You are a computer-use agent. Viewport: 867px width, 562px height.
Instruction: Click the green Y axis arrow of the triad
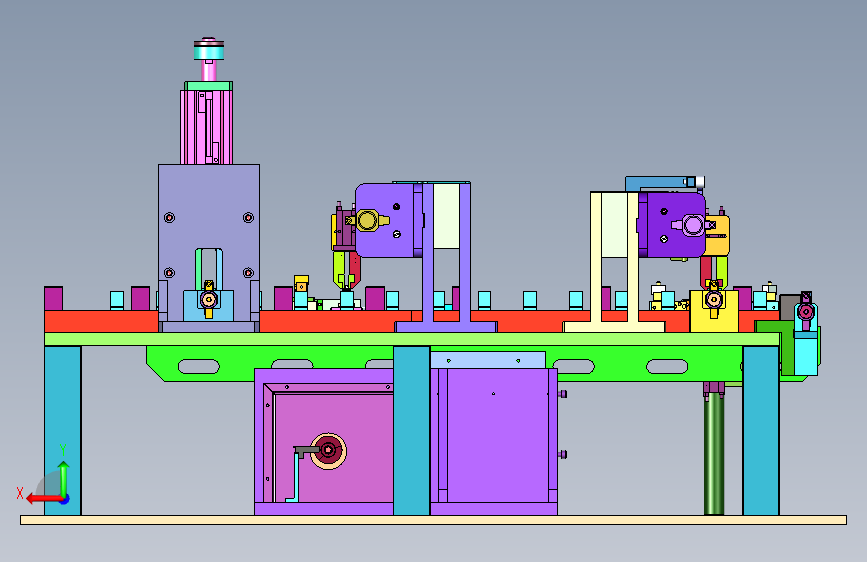[x=64, y=478]
